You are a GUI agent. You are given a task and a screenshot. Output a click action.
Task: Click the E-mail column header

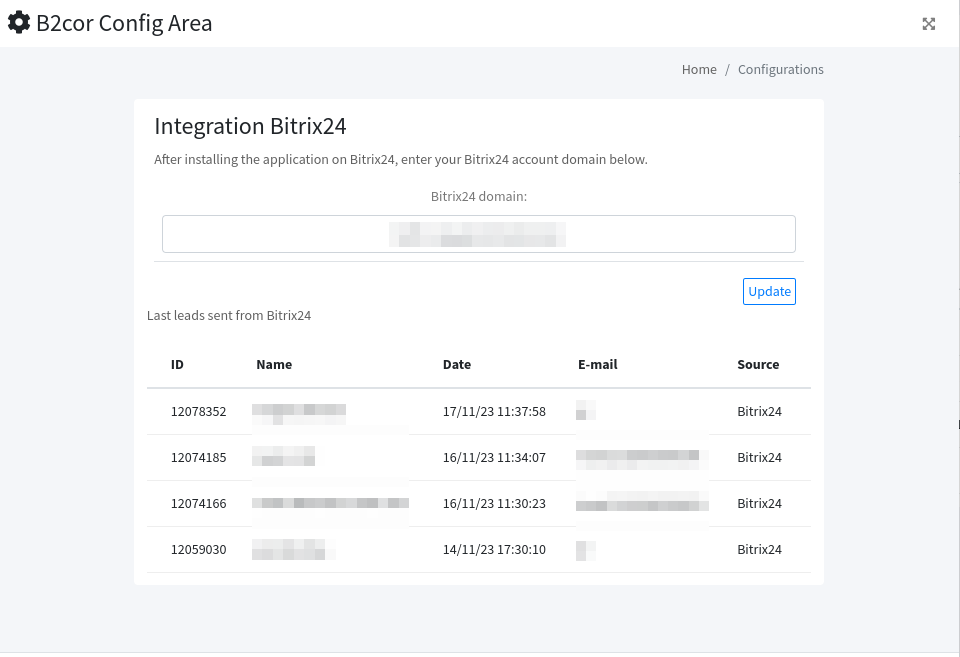point(597,365)
